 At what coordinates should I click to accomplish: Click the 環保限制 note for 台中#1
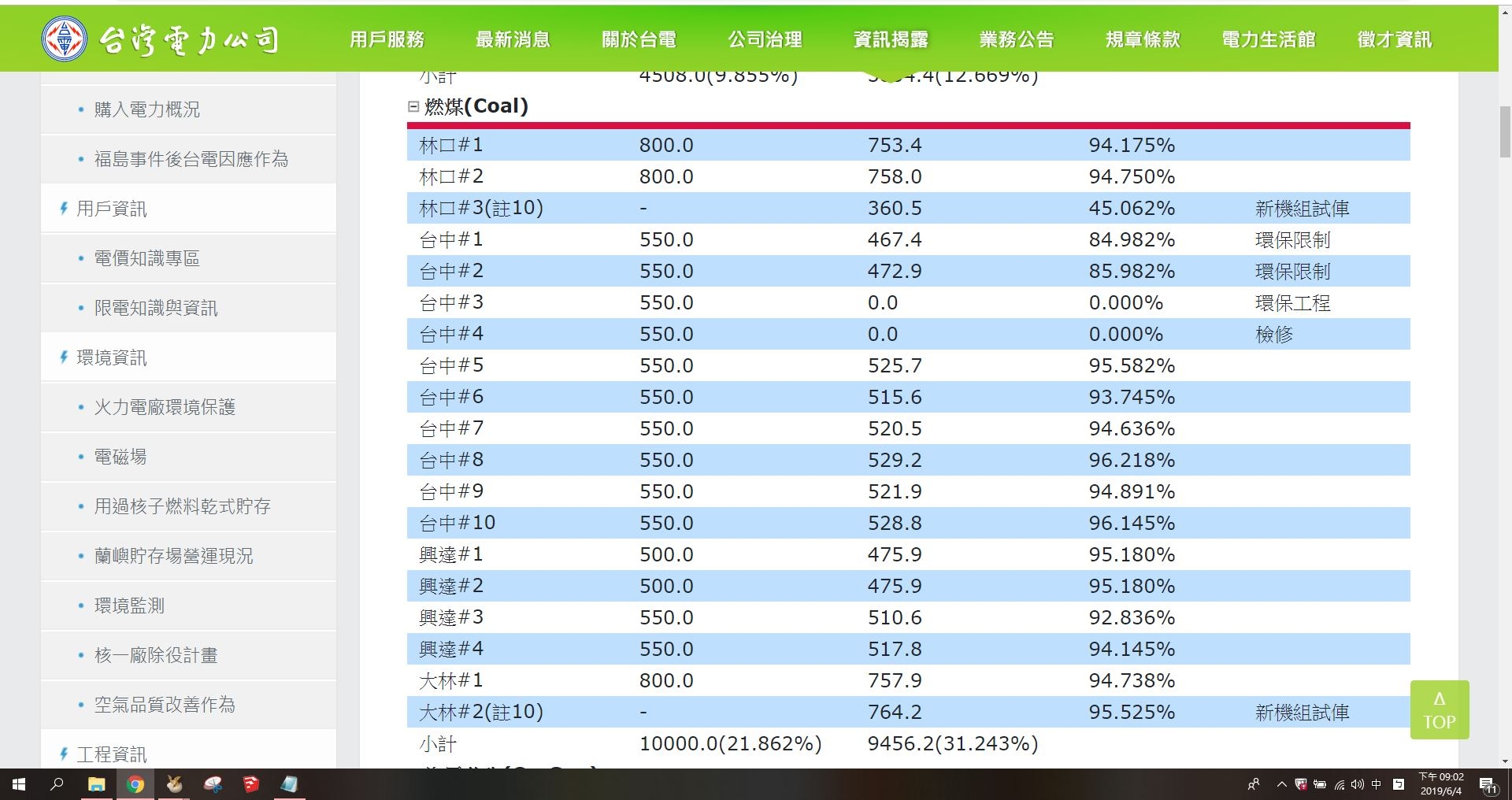pos(1292,239)
